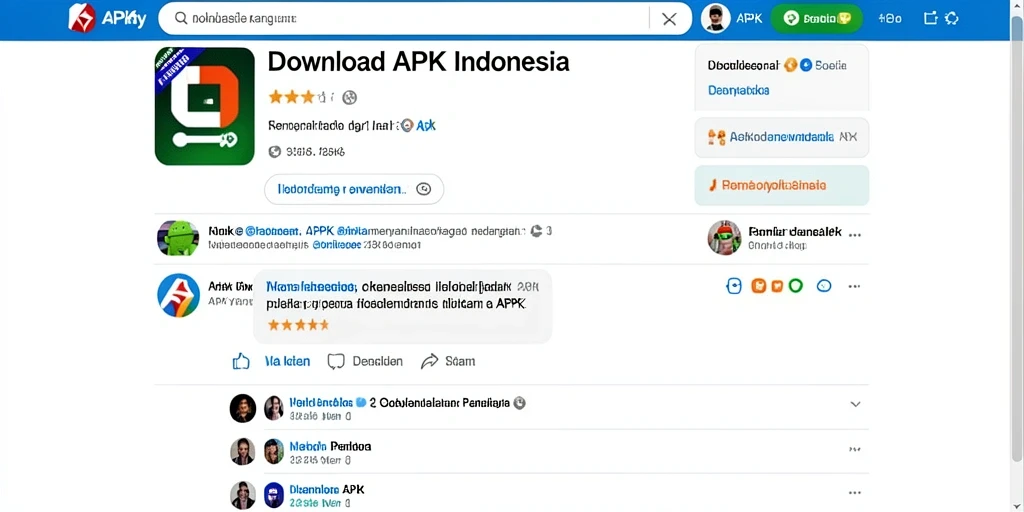The height and width of the screenshot is (512, 1024).
Task: Open three-dot menu on Dbannlore APK row
Action: point(855,493)
